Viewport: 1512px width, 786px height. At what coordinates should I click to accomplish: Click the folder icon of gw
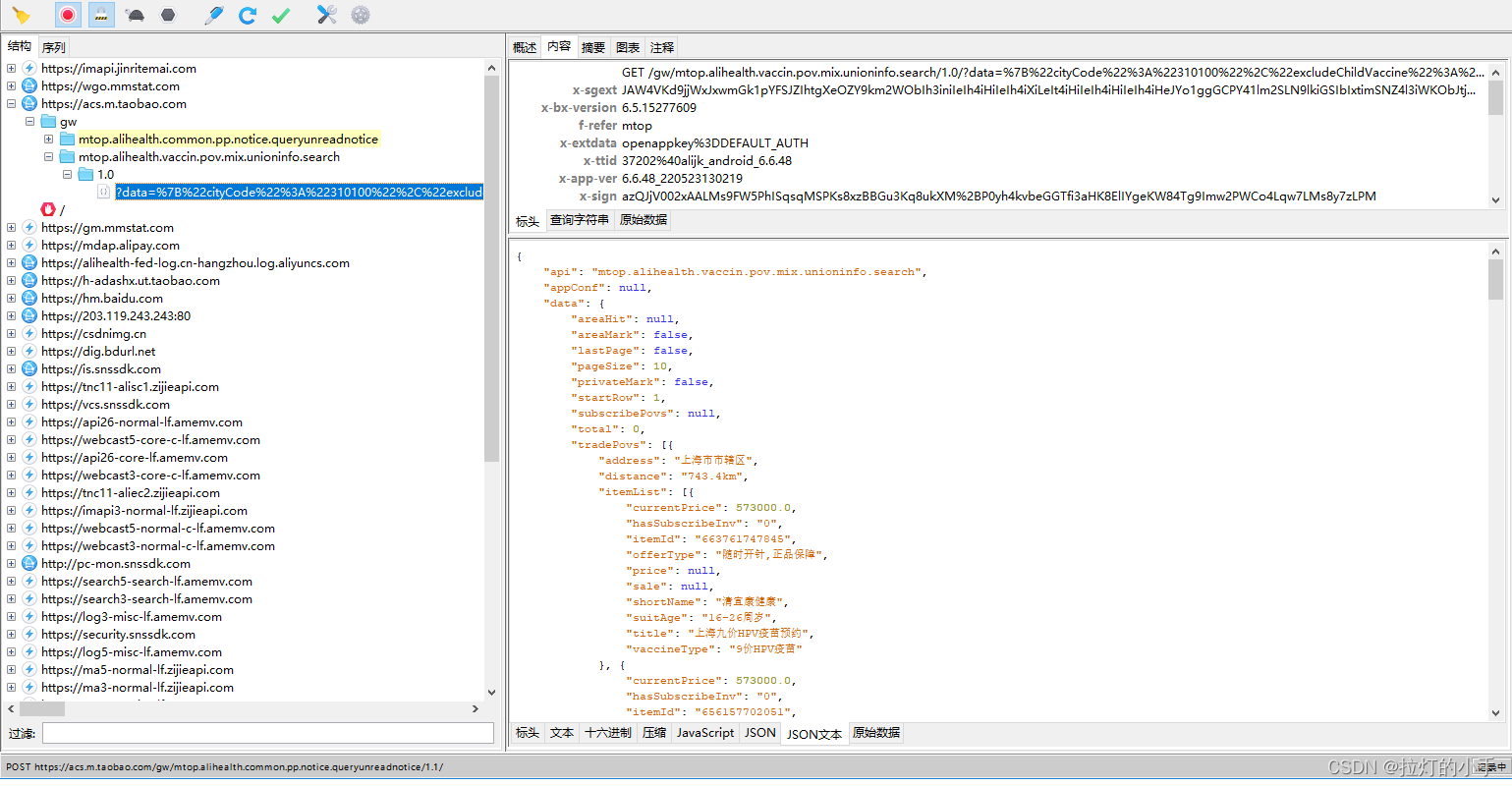tap(48, 122)
